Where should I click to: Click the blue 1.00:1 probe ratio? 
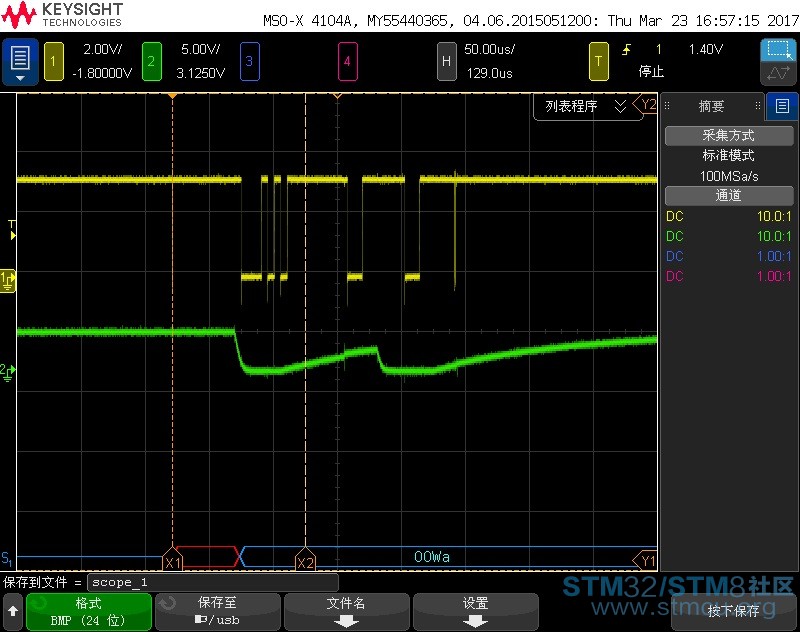(x=773, y=256)
